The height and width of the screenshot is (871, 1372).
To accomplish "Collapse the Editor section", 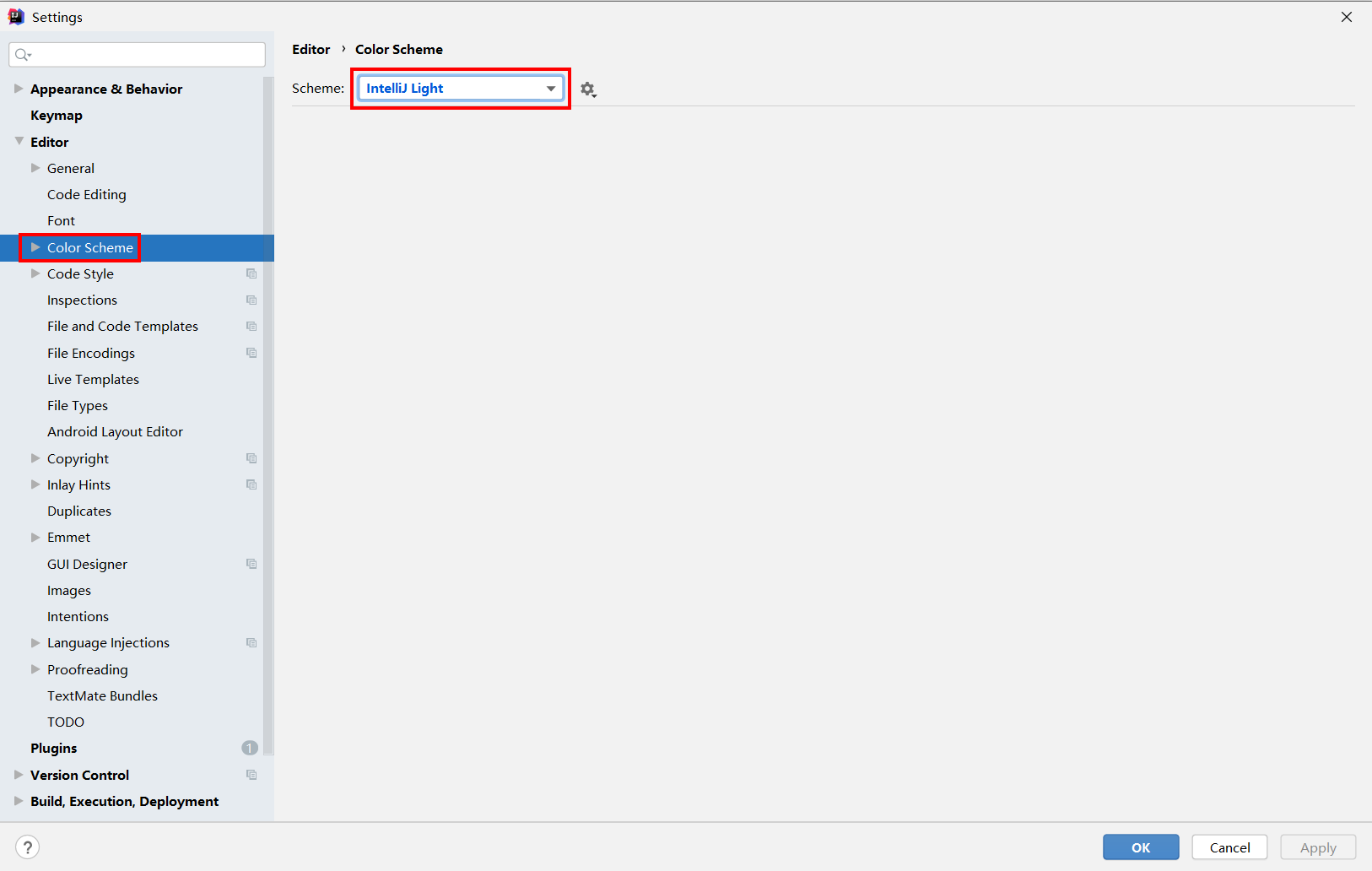I will pos(19,141).
